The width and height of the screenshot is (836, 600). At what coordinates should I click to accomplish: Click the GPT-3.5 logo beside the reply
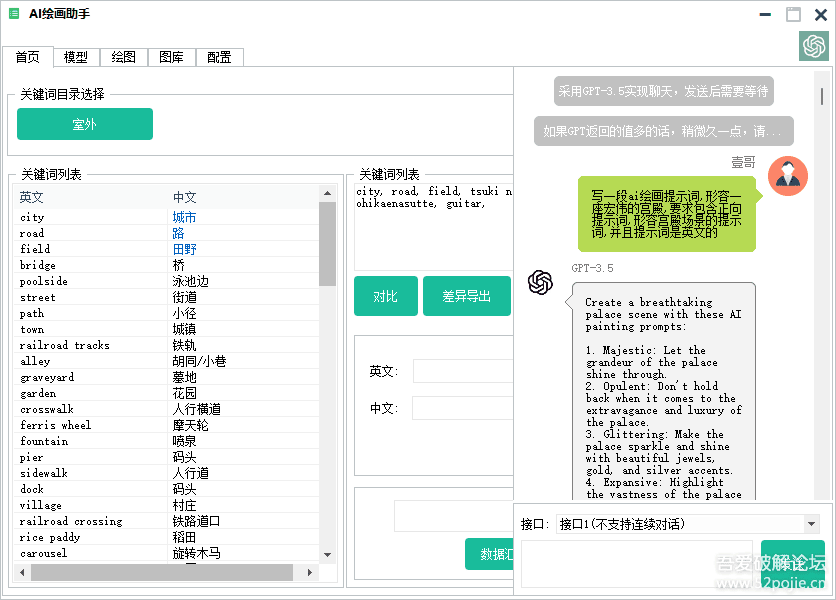[x=541, y=283]
